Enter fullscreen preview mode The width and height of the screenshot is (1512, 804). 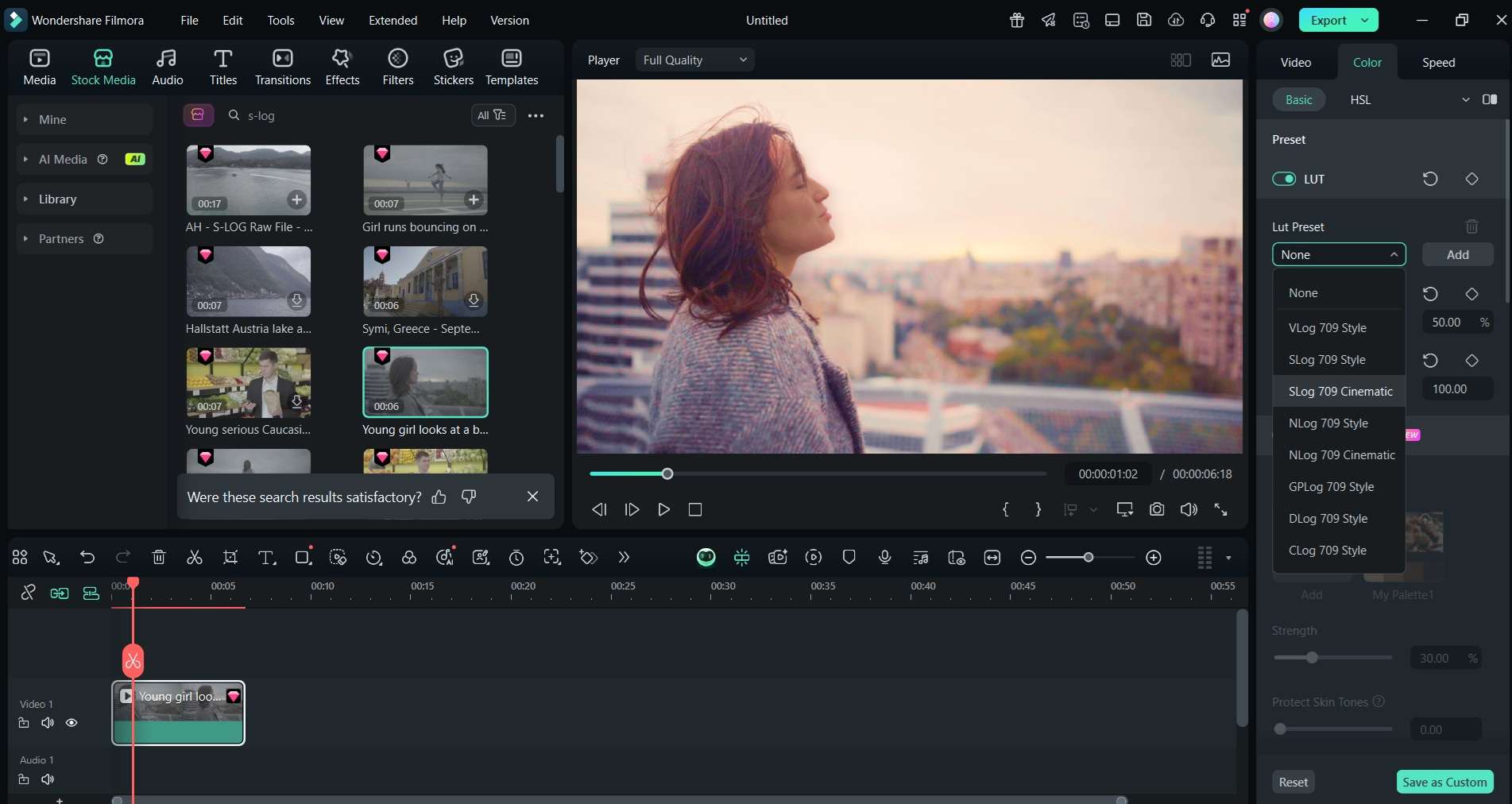(x=1221, y=509)
